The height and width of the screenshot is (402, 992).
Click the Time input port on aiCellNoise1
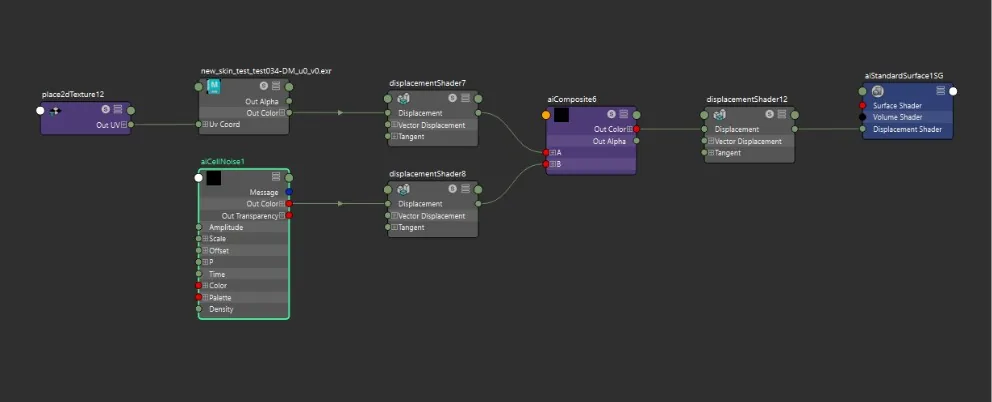point(199,274)
